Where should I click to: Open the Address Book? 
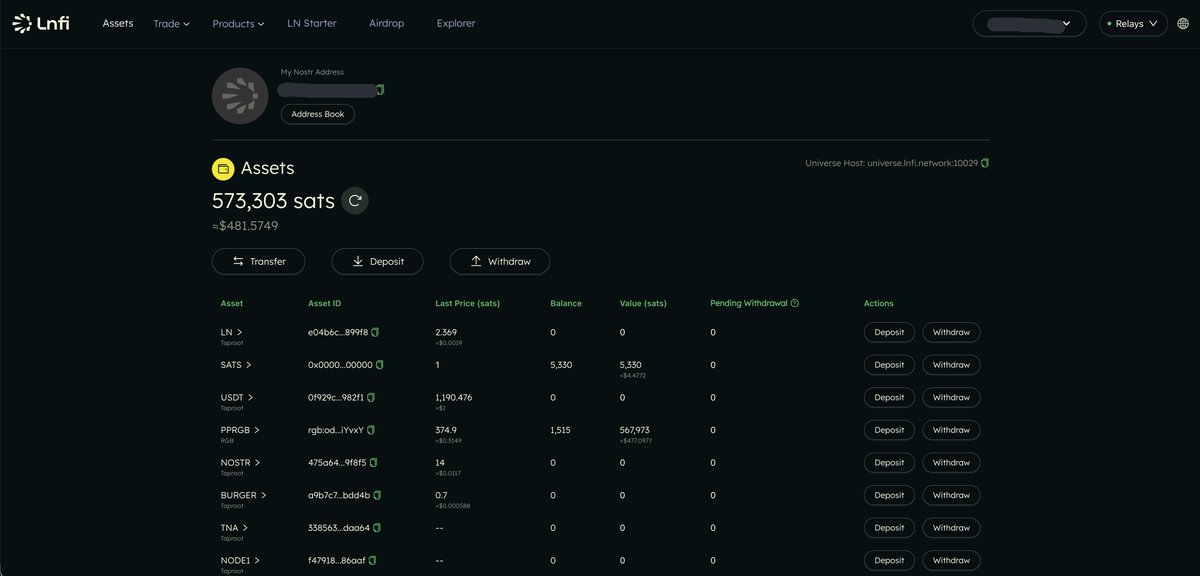click(x=317, y=114)
